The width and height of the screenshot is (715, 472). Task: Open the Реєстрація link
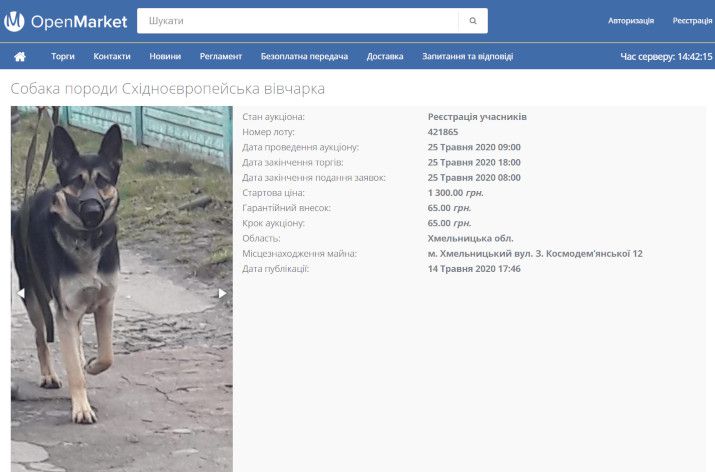point(692,21)
